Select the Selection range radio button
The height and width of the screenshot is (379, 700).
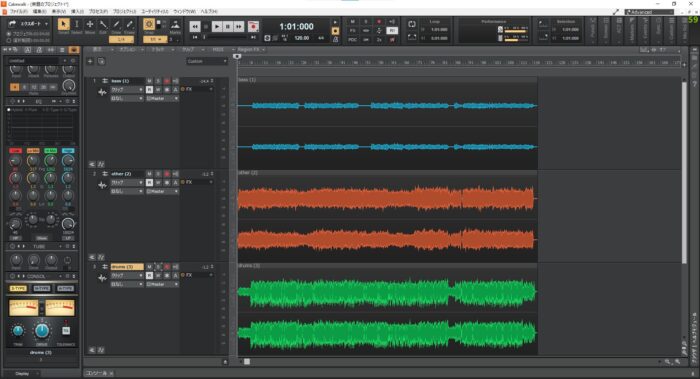[x=9, y=40]
